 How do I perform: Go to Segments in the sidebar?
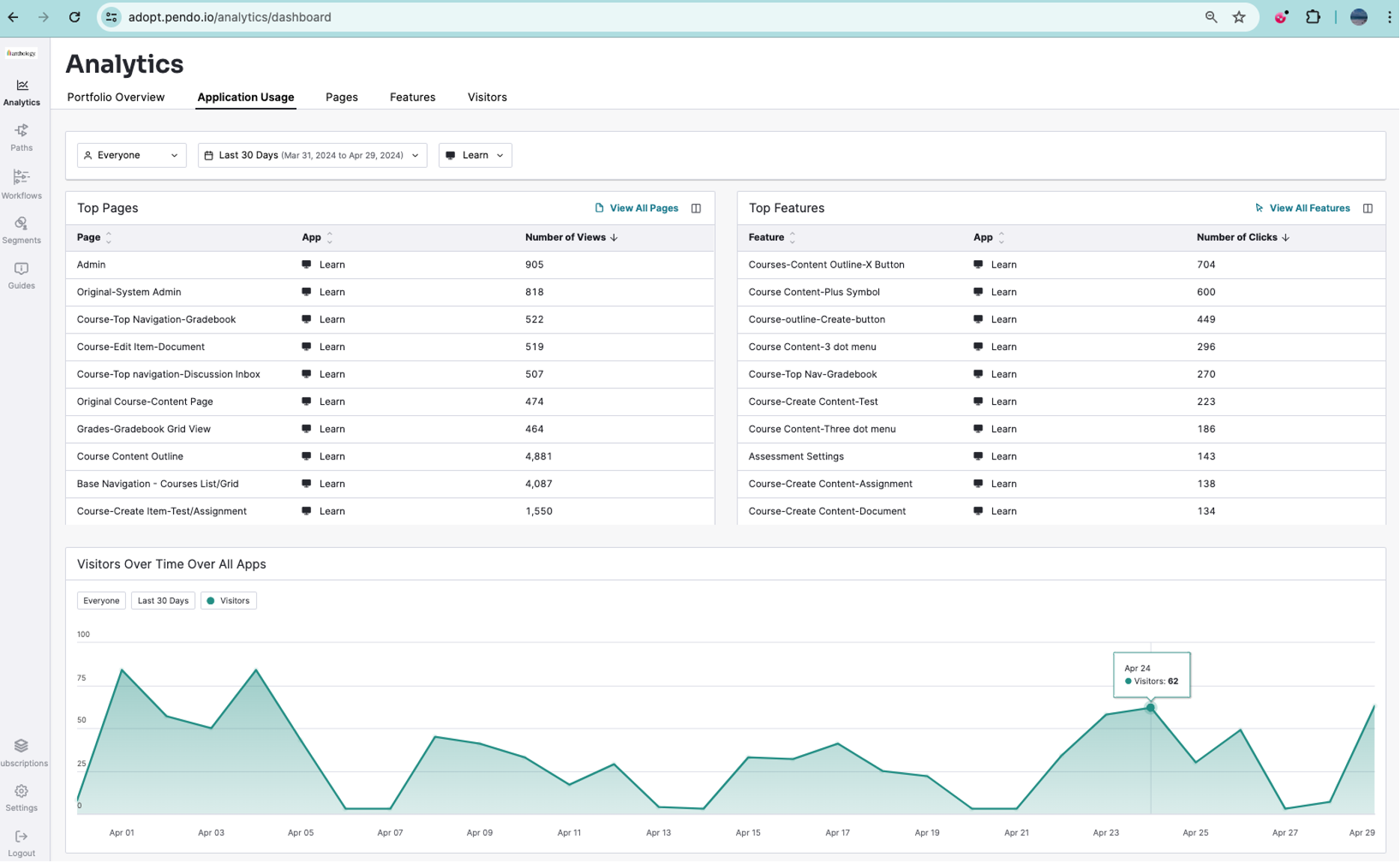tap(21, 229)
